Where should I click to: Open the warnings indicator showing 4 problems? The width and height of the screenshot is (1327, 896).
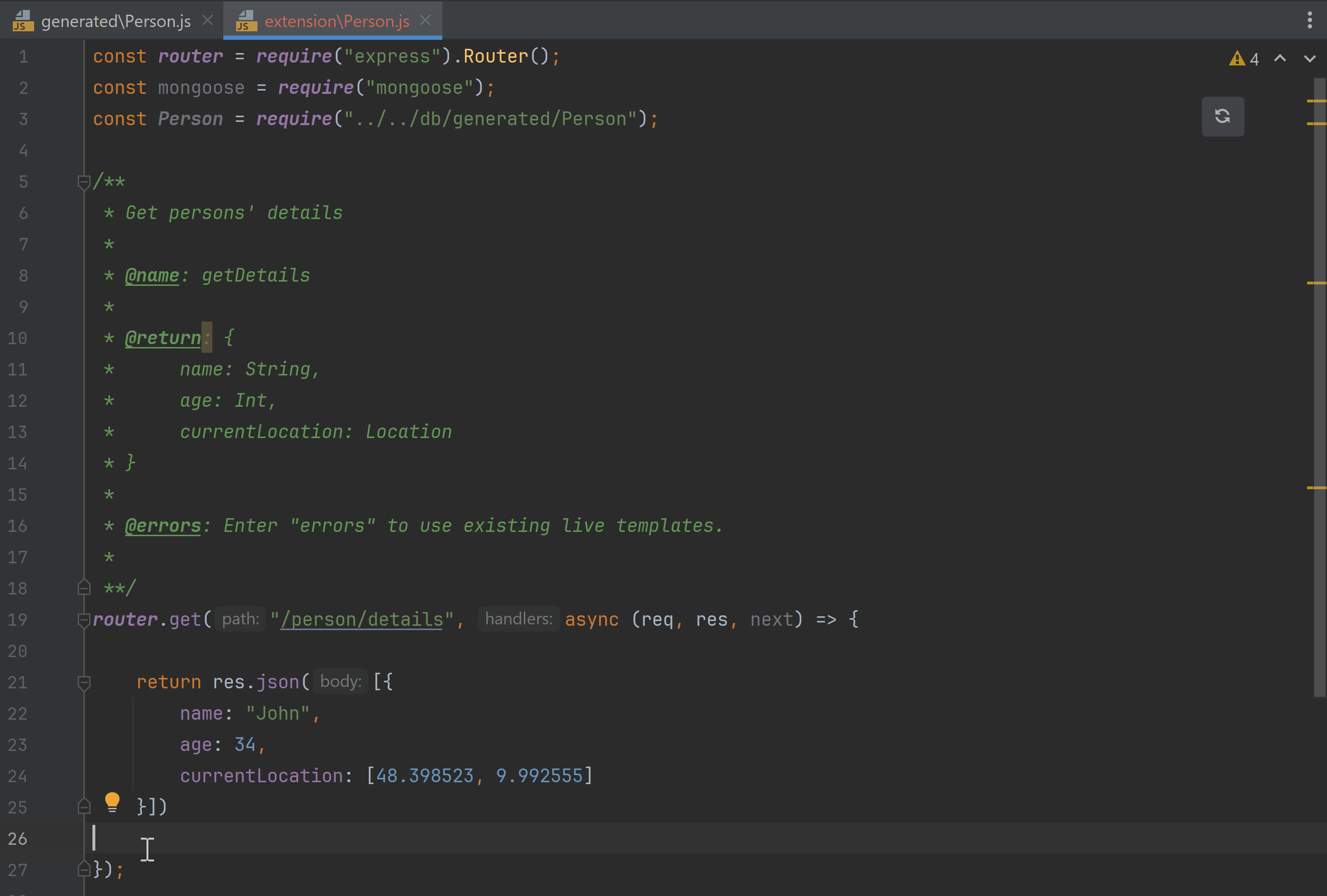pos(1244,59)
